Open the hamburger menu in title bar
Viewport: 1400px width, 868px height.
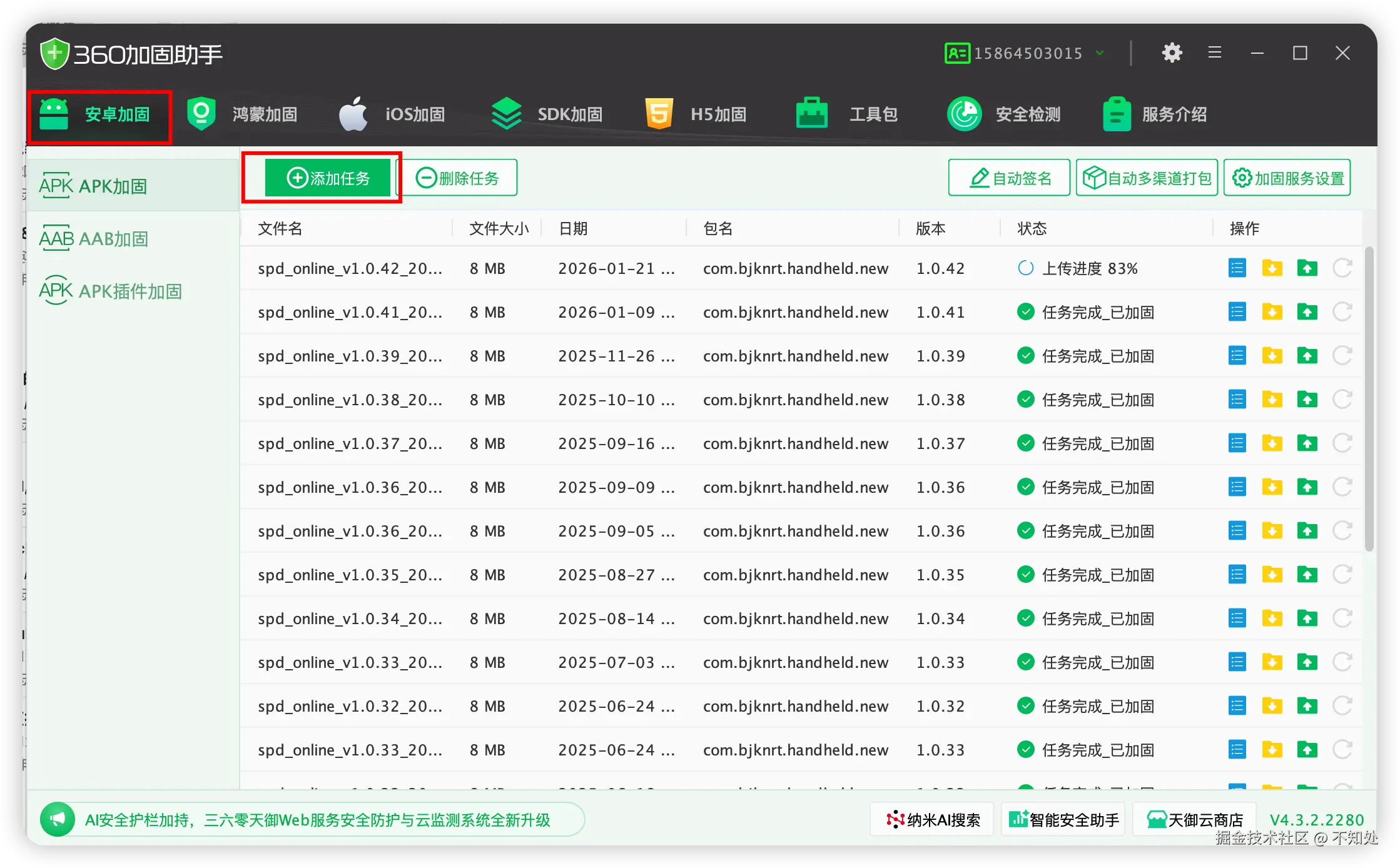pyautogui.click(x=1215, y=53)
